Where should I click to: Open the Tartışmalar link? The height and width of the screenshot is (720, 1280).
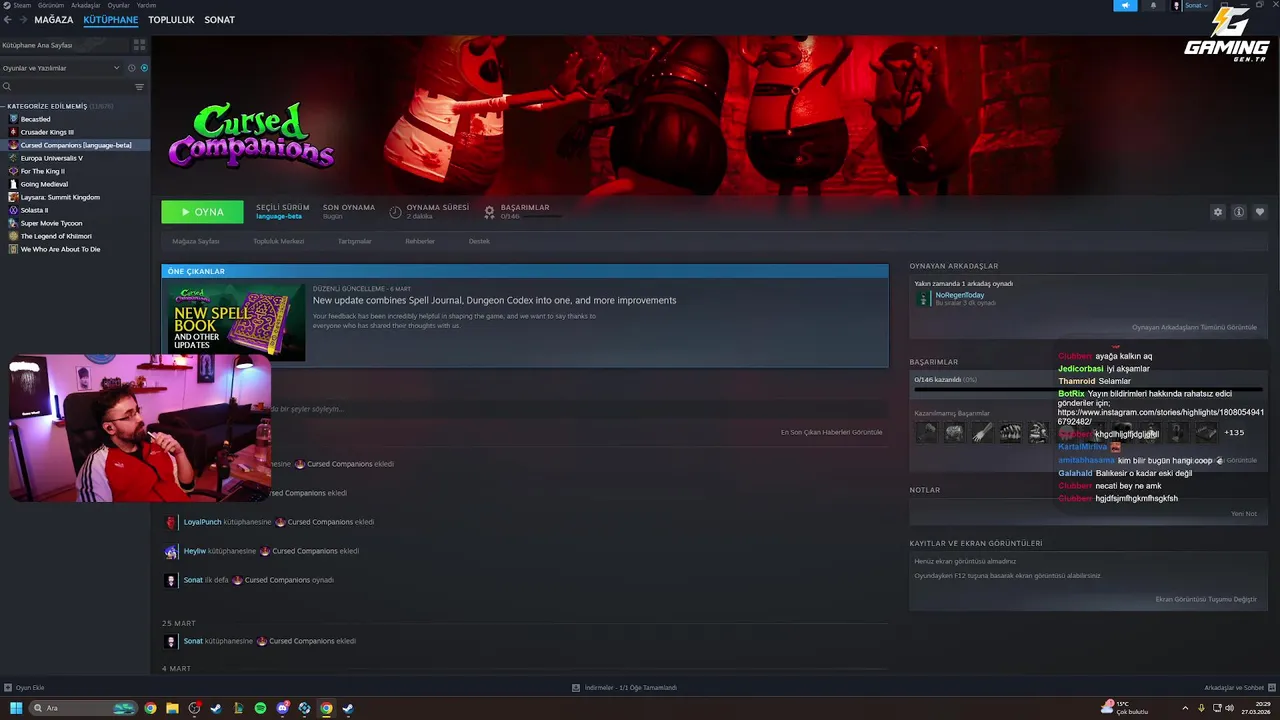(355, 241)
